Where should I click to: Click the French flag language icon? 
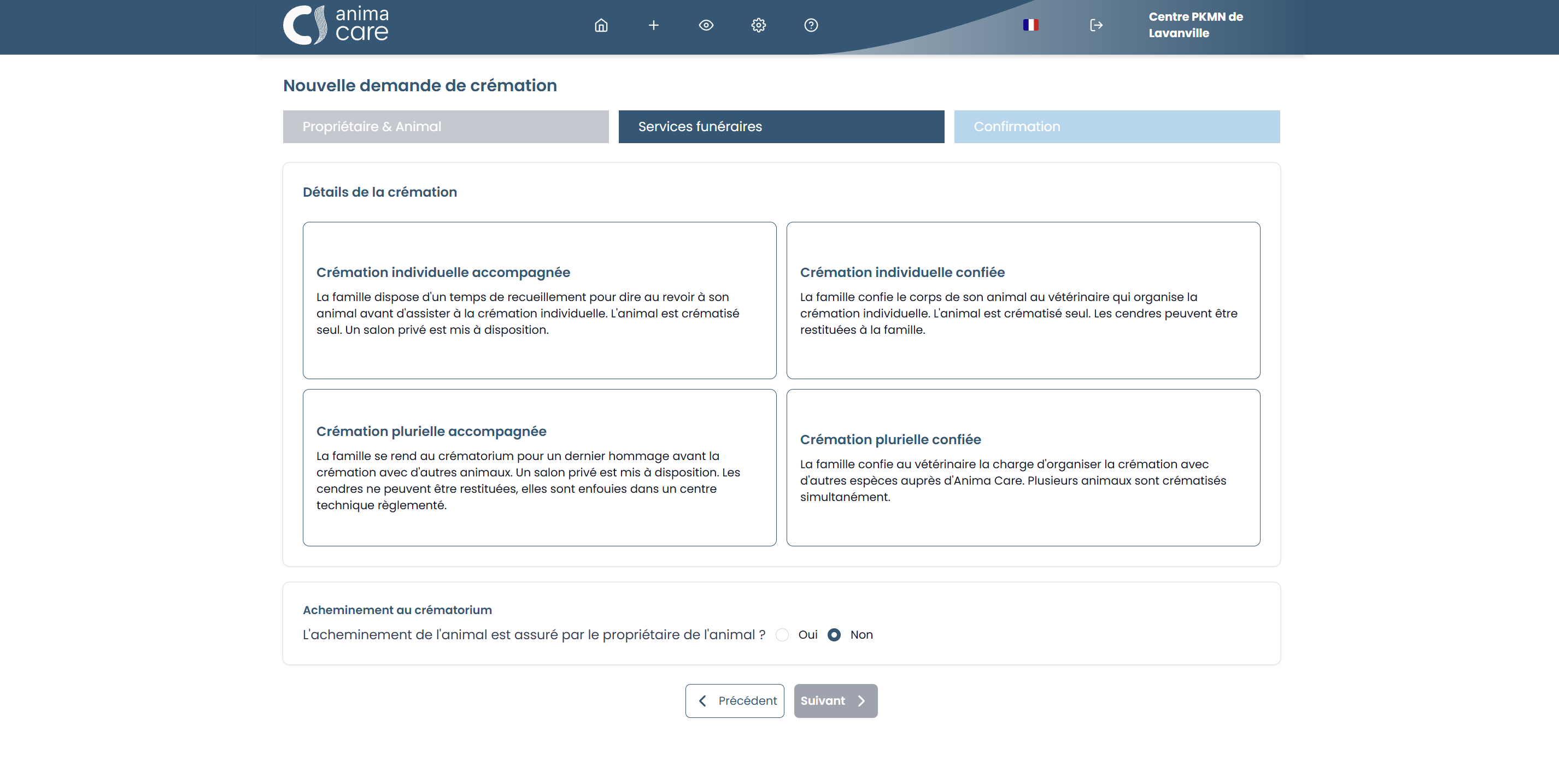[1030, 26]
